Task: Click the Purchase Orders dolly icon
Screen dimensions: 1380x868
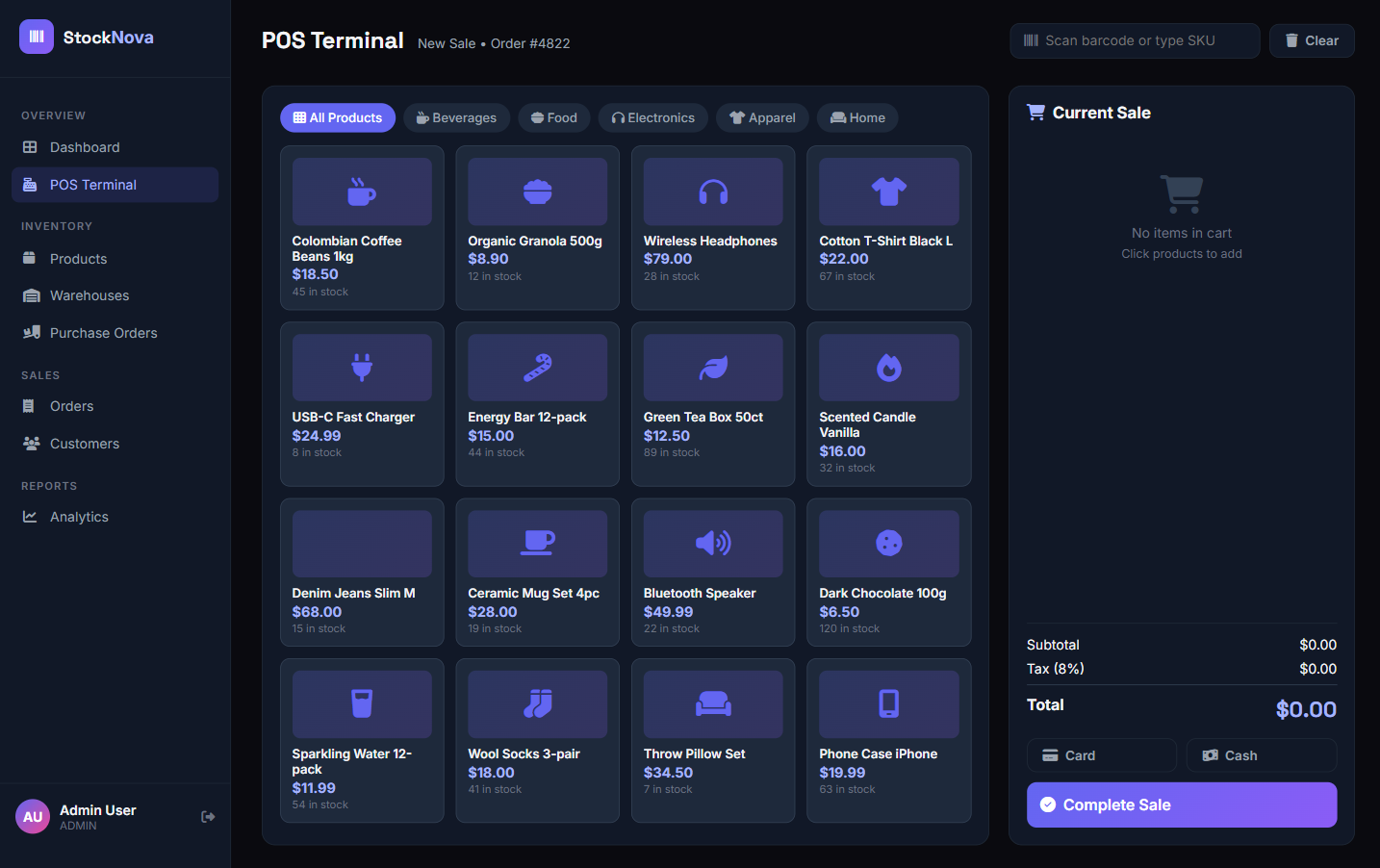Action: pos(31,333)
